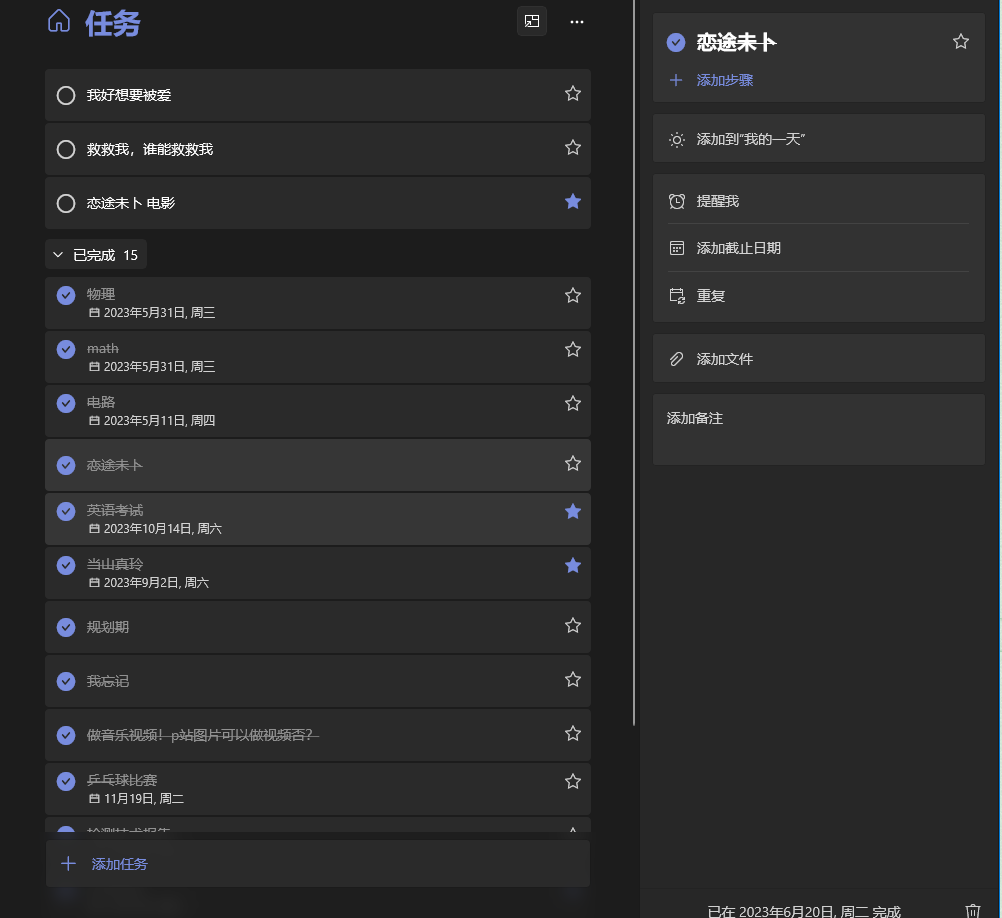Unstar the 英语考试 completed task
The image size is (1002, 918).
[x=573, y=512]
